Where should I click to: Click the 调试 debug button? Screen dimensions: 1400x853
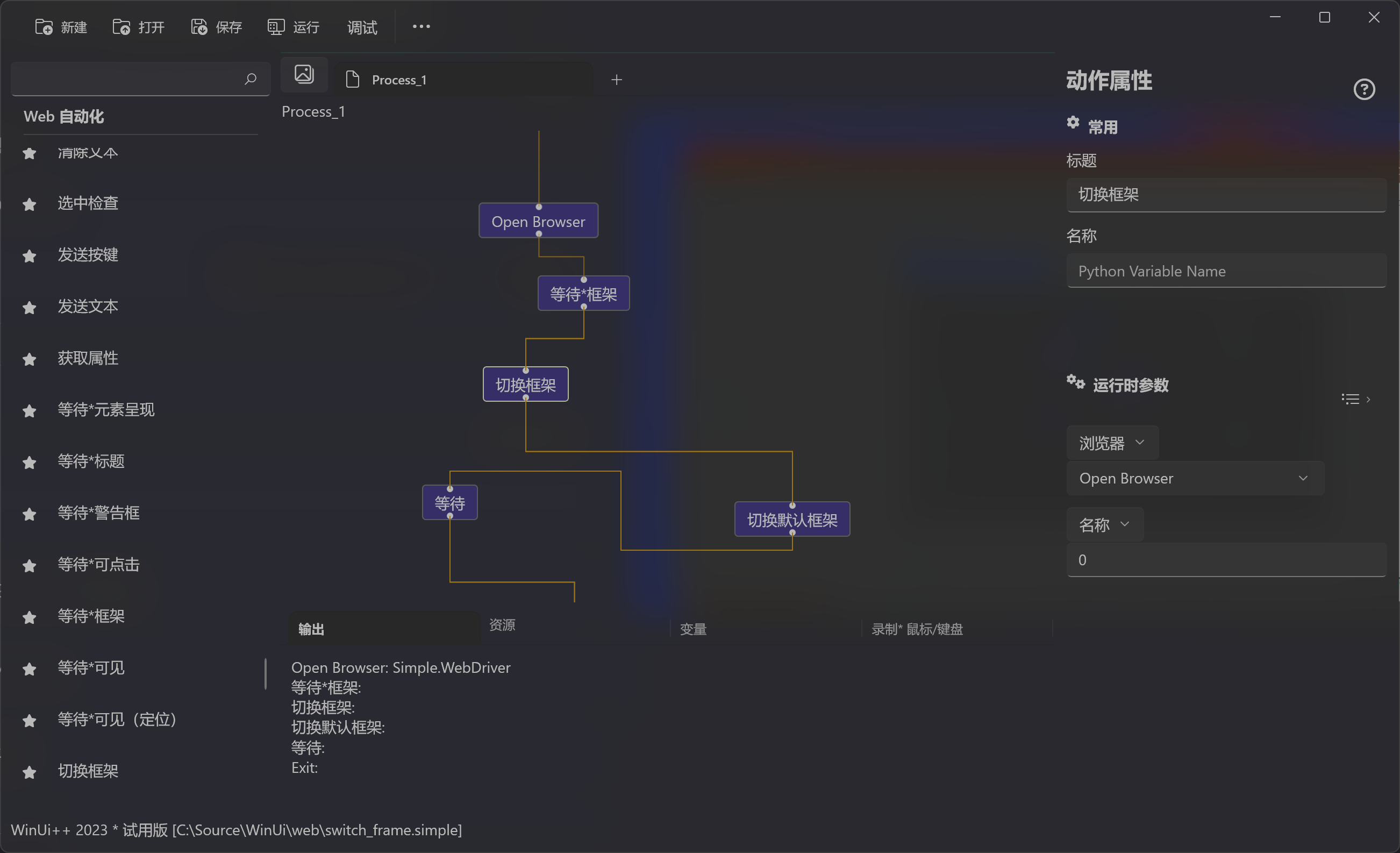[362, 27]
